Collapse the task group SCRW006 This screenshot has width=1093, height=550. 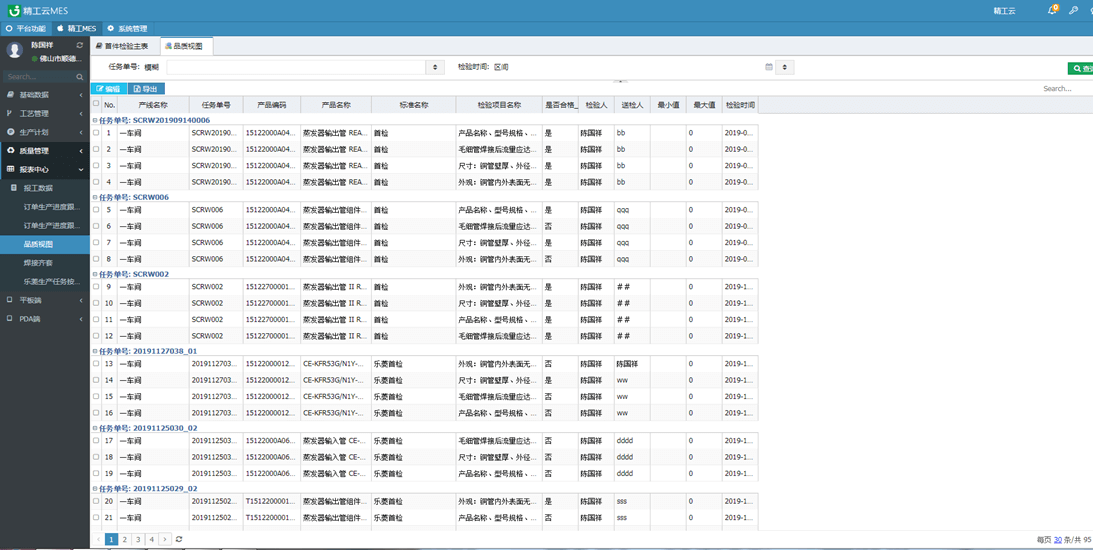[95, 197]
